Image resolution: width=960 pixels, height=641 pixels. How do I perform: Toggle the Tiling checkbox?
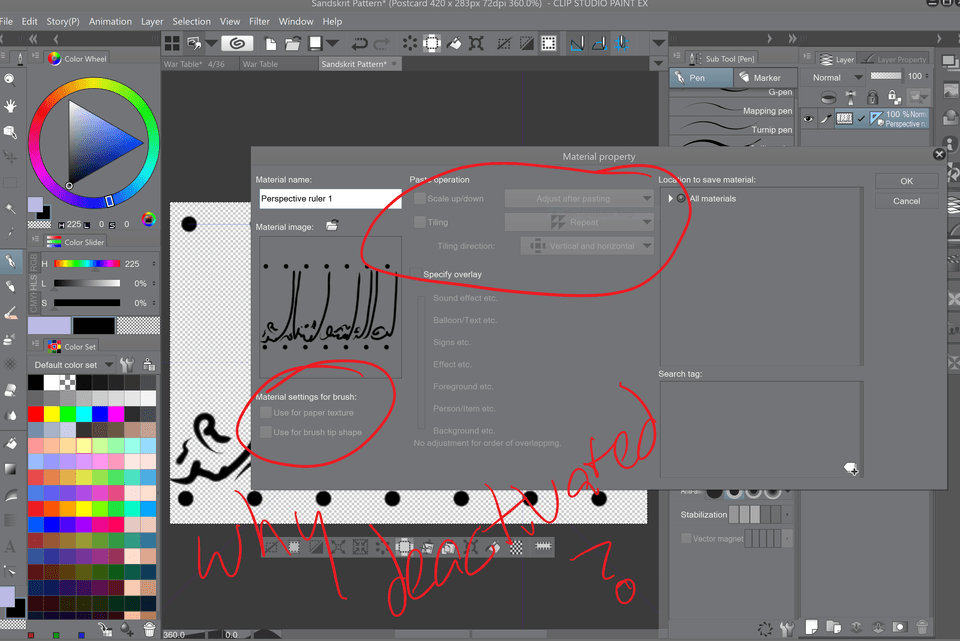(420, 222)
